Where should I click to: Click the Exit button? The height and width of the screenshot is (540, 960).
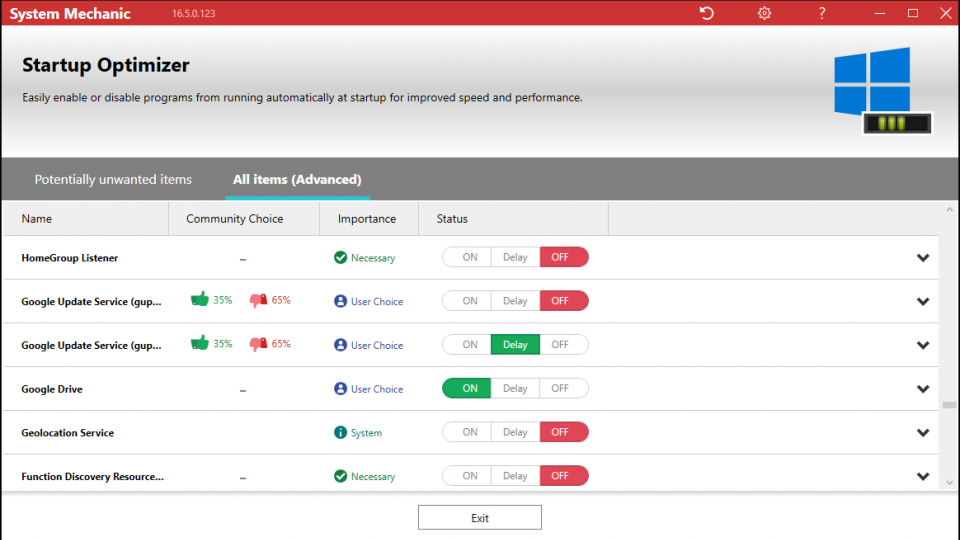click(x=480, y=517)
